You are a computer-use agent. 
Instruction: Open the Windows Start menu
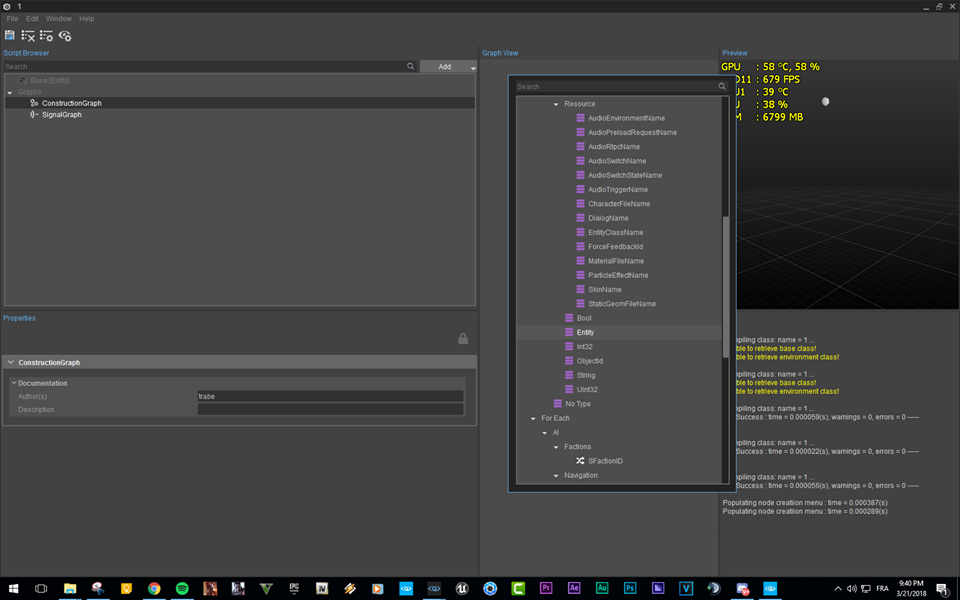[x=13, y=588]
